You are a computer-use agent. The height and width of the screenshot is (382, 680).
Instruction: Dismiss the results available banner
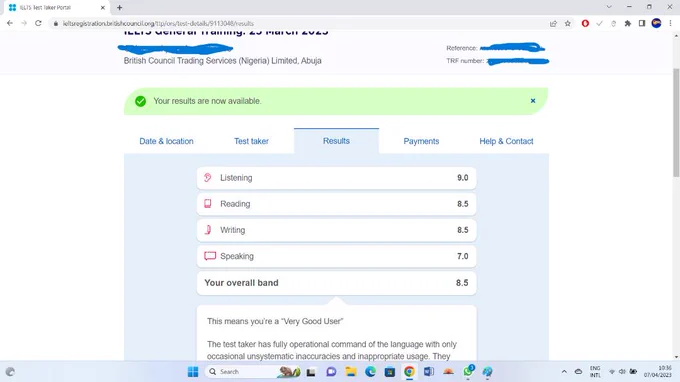point(533,101)
